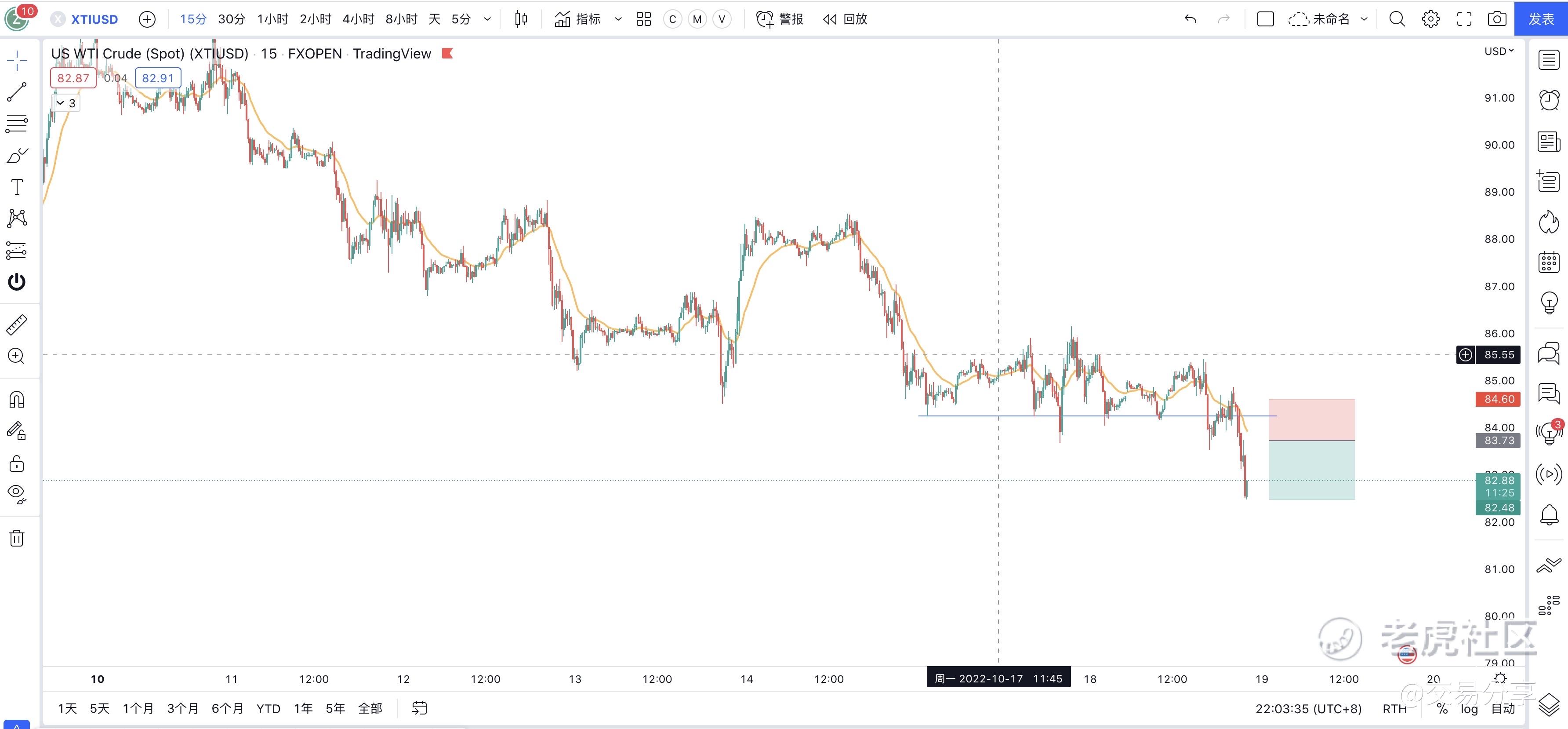
Task: Select the trend line drawing tool
Action: (x=16, y=92)
